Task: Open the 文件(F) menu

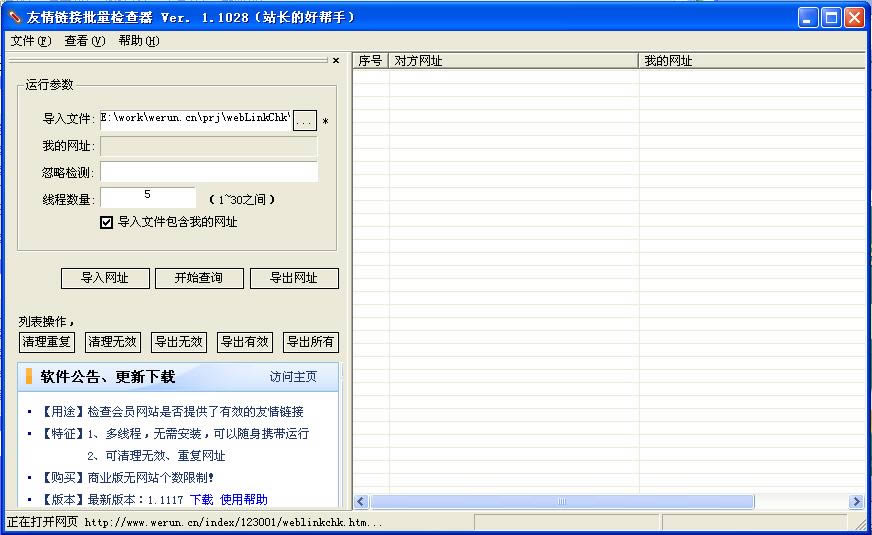Action: pos(31,41)
